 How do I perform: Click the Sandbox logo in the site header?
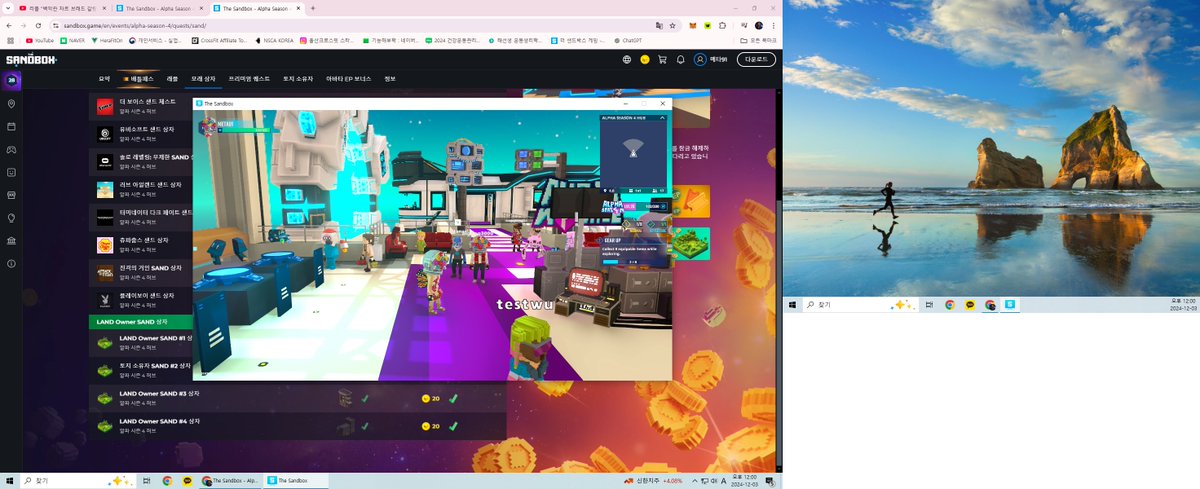(32, 59)
